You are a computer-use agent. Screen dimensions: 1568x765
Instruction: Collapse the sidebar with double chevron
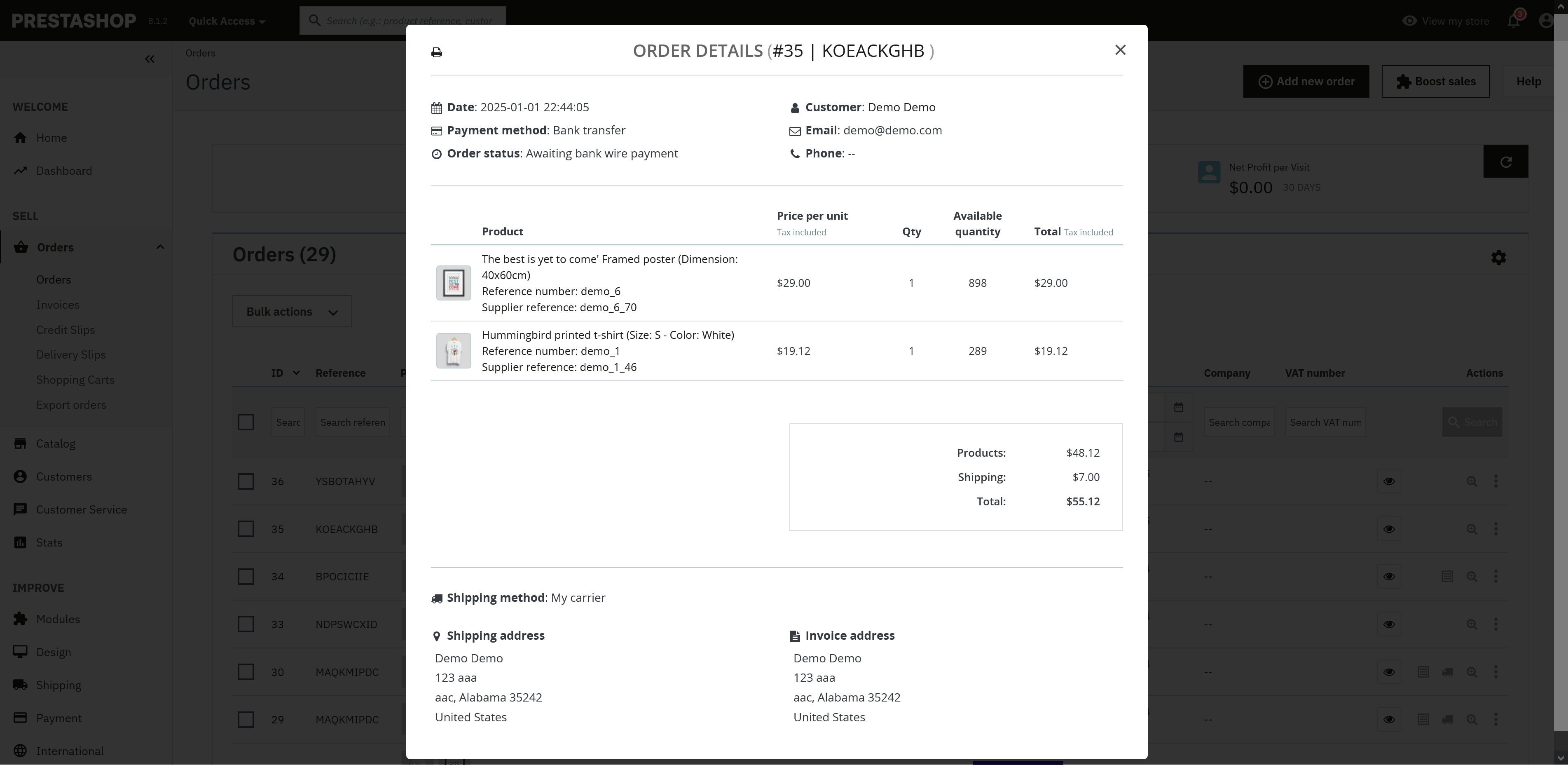point(150,59)
